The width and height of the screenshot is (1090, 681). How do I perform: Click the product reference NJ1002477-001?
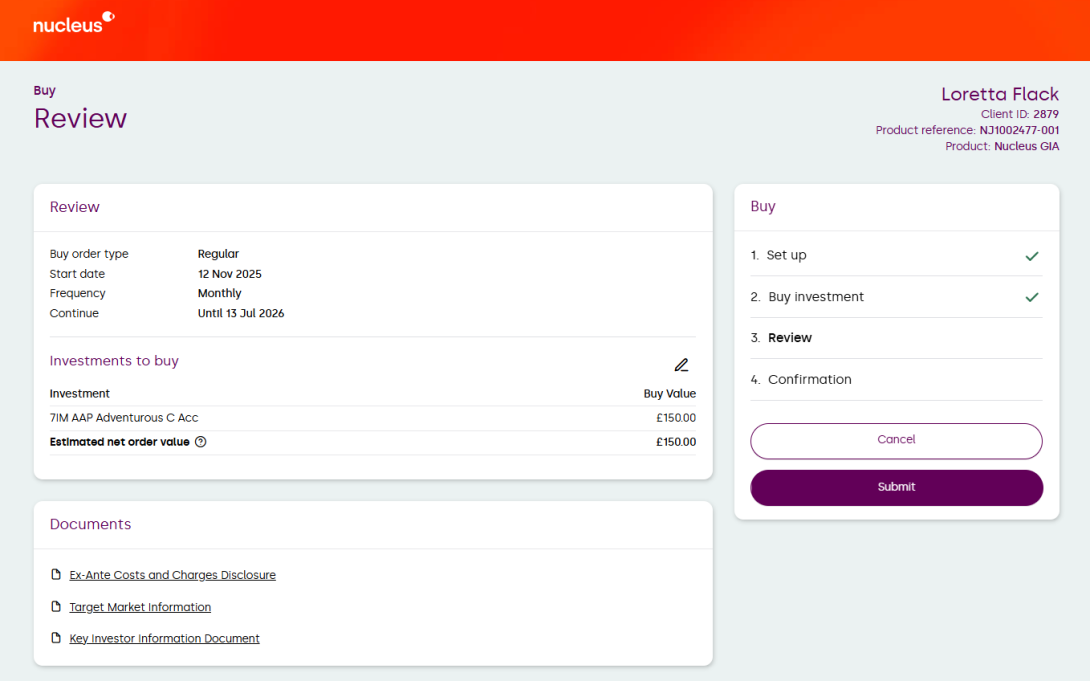[1018, 130]
